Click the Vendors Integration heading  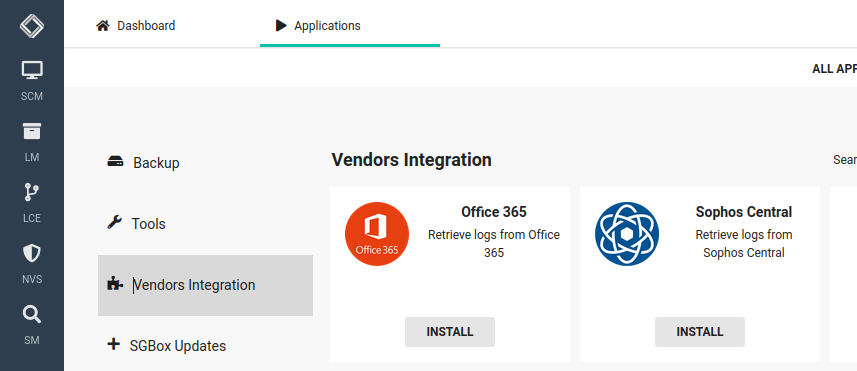[412, 160]
